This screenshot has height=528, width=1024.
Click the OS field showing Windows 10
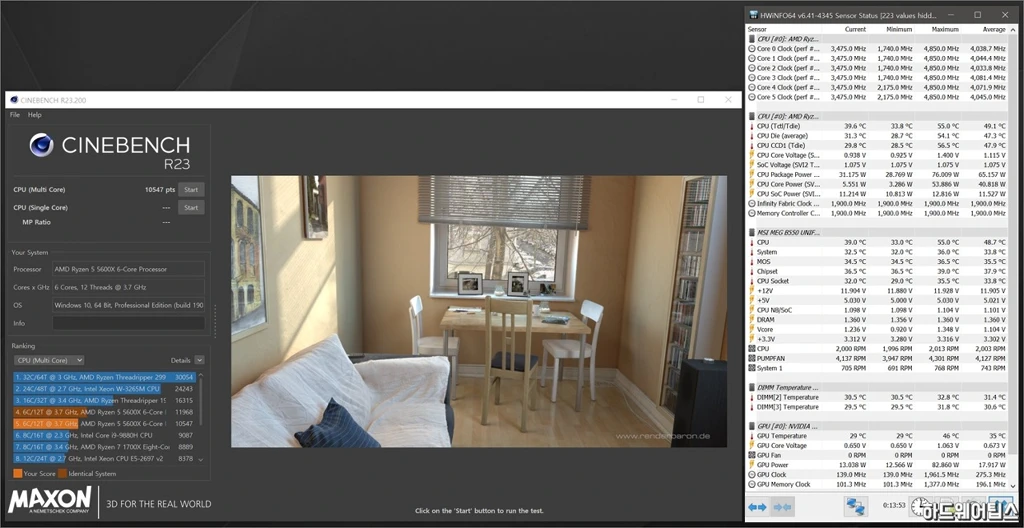pos(129,305)
